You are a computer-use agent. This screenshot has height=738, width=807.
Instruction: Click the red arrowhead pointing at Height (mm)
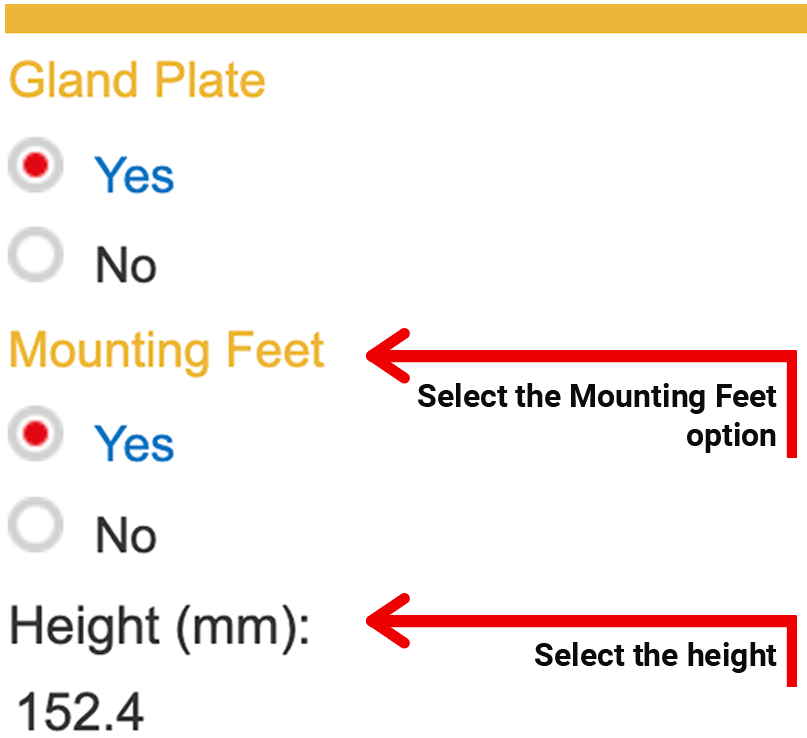388,621
